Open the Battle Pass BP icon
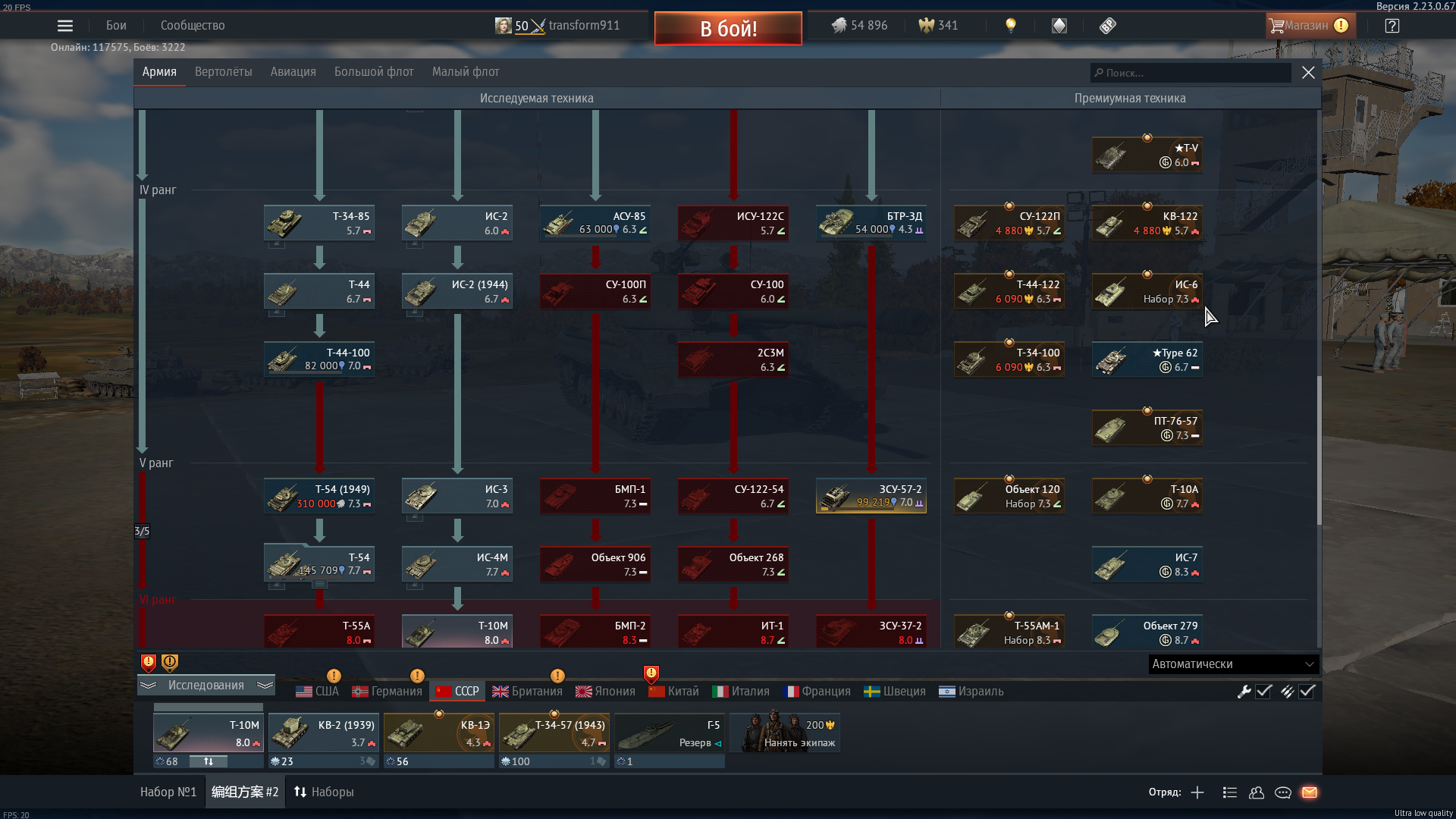This screenshot has height=819, width=1456. coord(1108,26)
